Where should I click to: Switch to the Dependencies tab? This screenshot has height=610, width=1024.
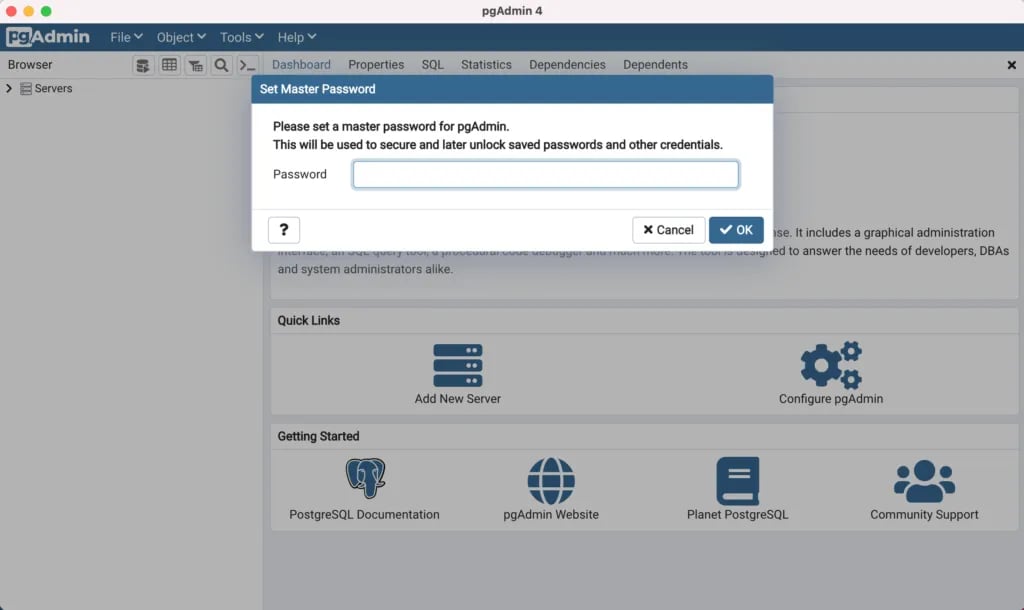pyautogui.click(x=568, y=65)
